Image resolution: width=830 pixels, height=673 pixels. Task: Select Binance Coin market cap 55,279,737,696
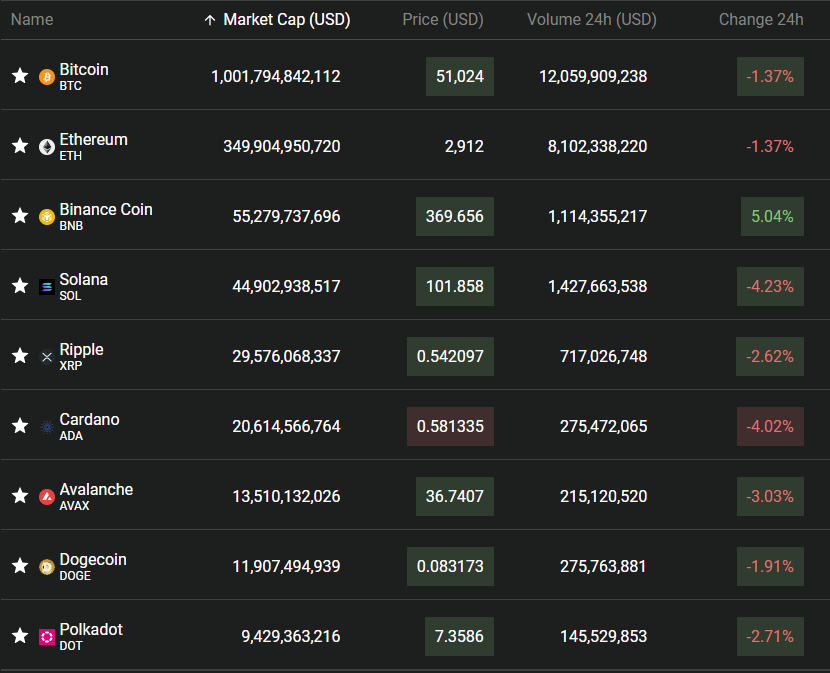click(286, 216)
